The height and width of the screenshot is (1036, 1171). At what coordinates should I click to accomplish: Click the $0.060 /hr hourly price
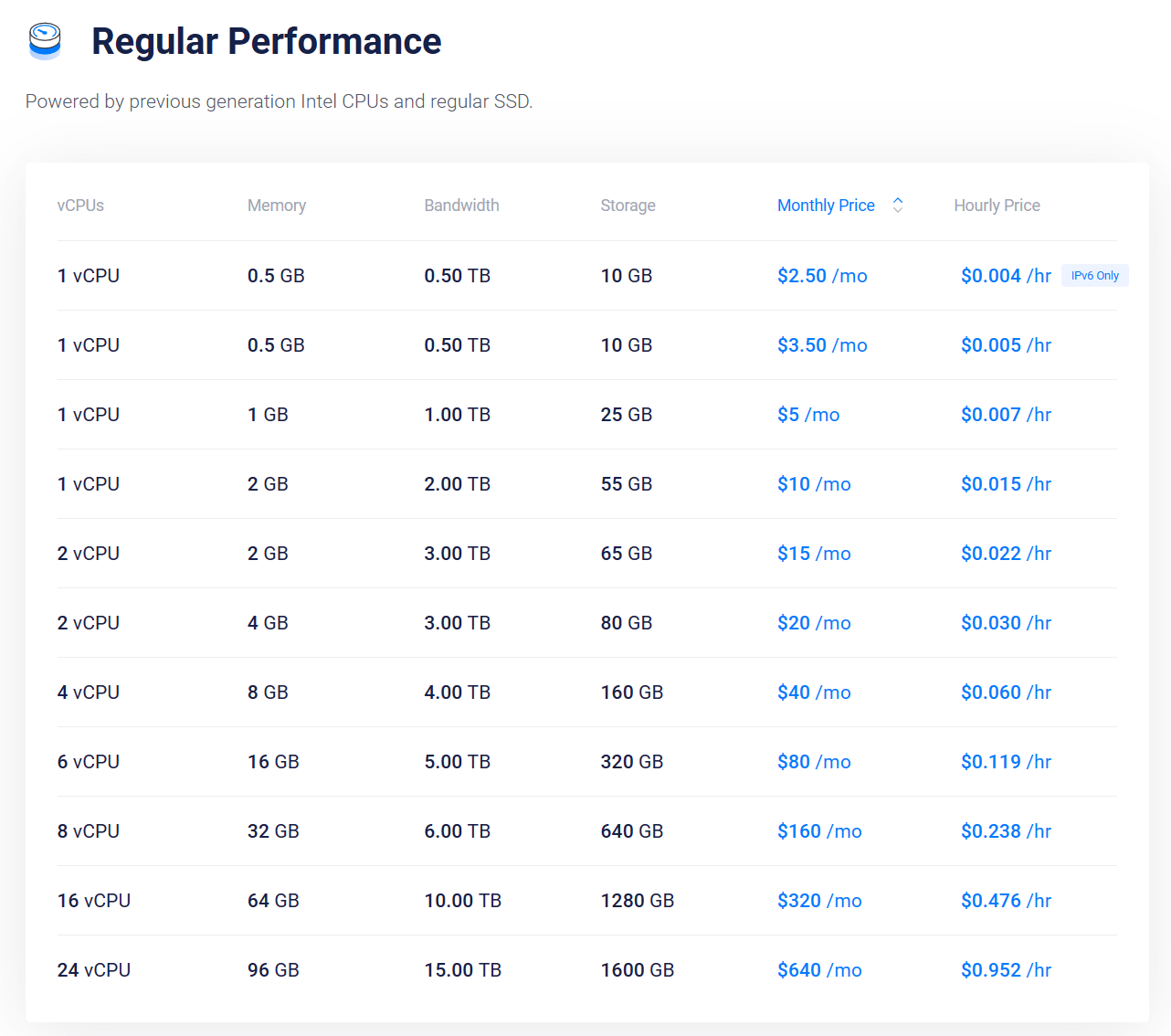coord(1006,692)
